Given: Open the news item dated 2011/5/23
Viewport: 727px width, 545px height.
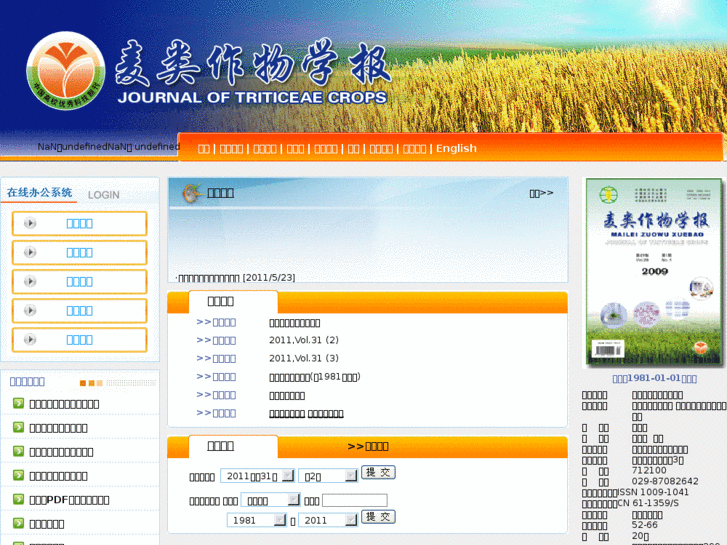Looking at the screenshot, I should point(235,278).
